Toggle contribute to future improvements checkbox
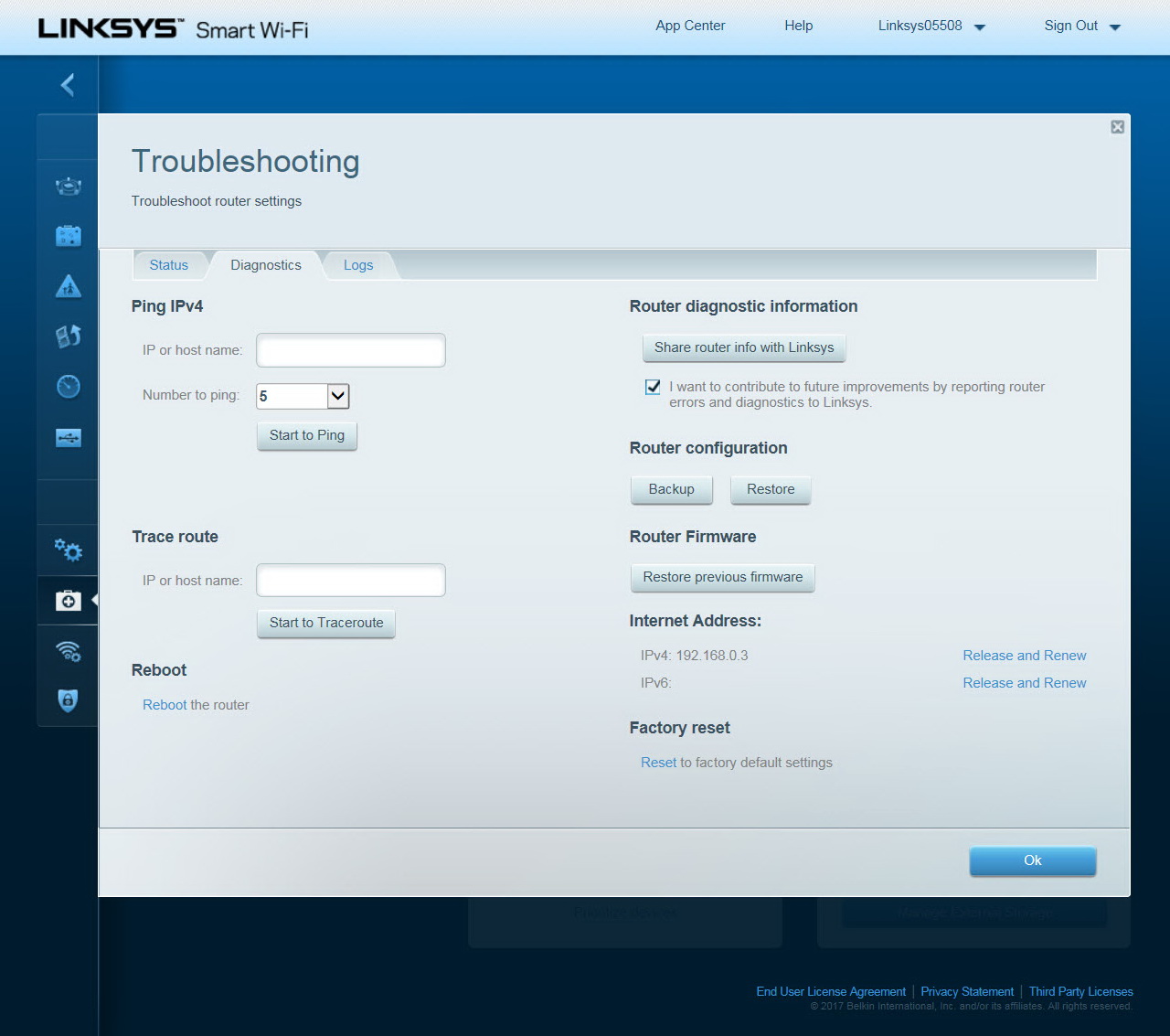1170x1036 pixels. (x=653, y=387)
